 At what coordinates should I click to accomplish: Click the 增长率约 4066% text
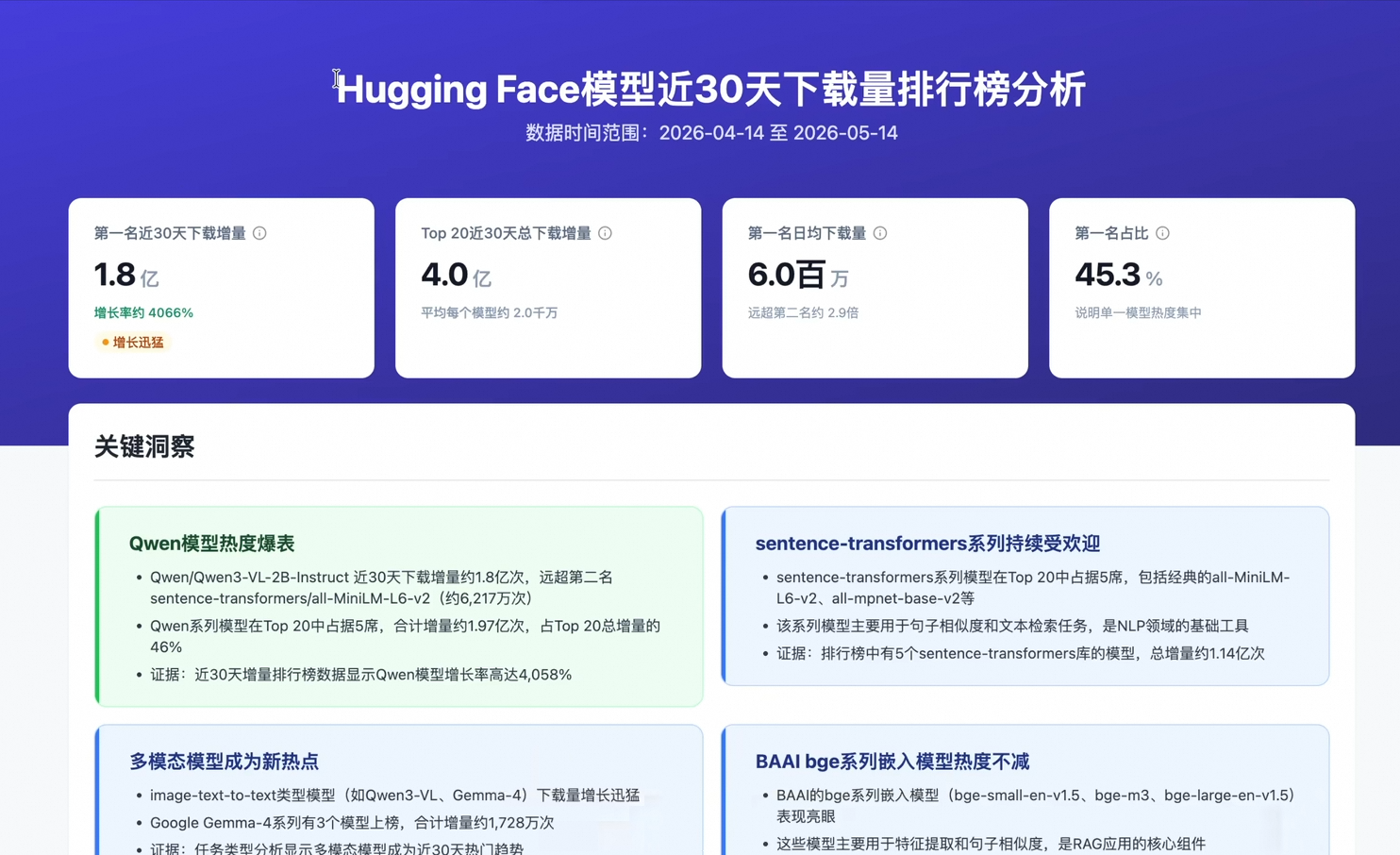[143, 312]
